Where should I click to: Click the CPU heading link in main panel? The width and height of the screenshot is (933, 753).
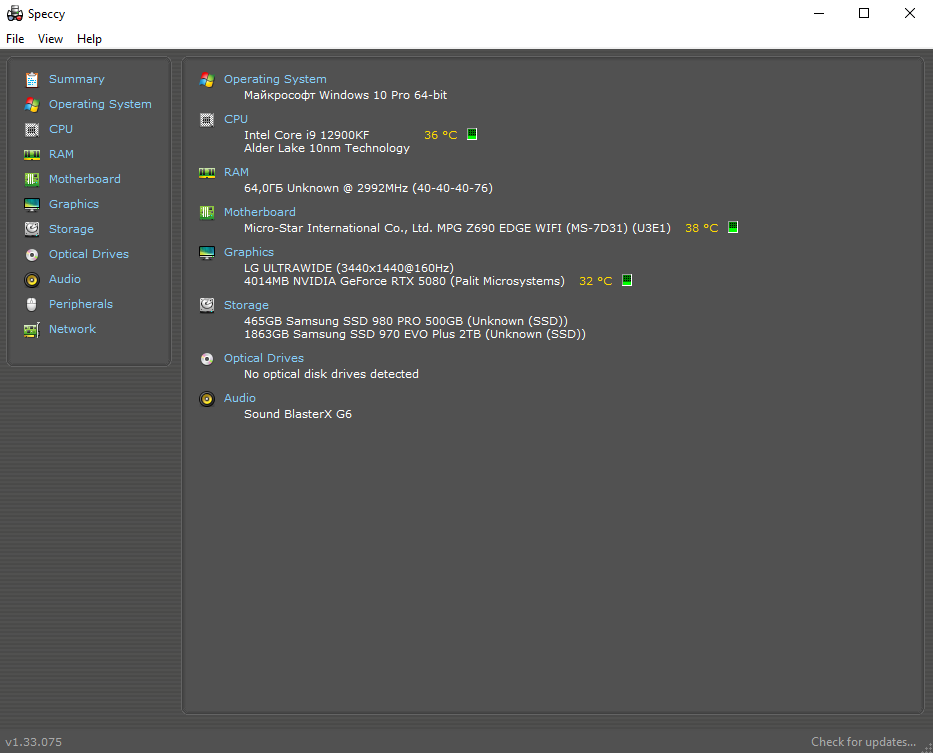pos(236,119)
